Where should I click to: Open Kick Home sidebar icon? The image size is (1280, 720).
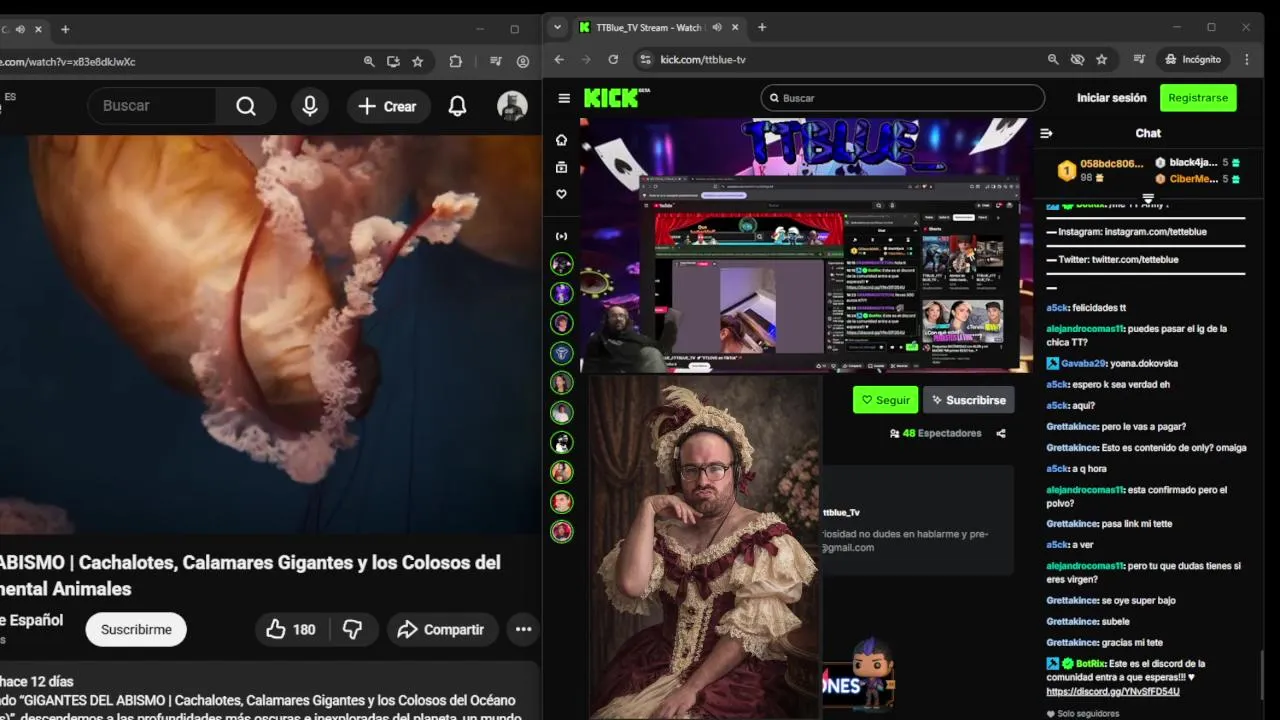pos(561,140)
